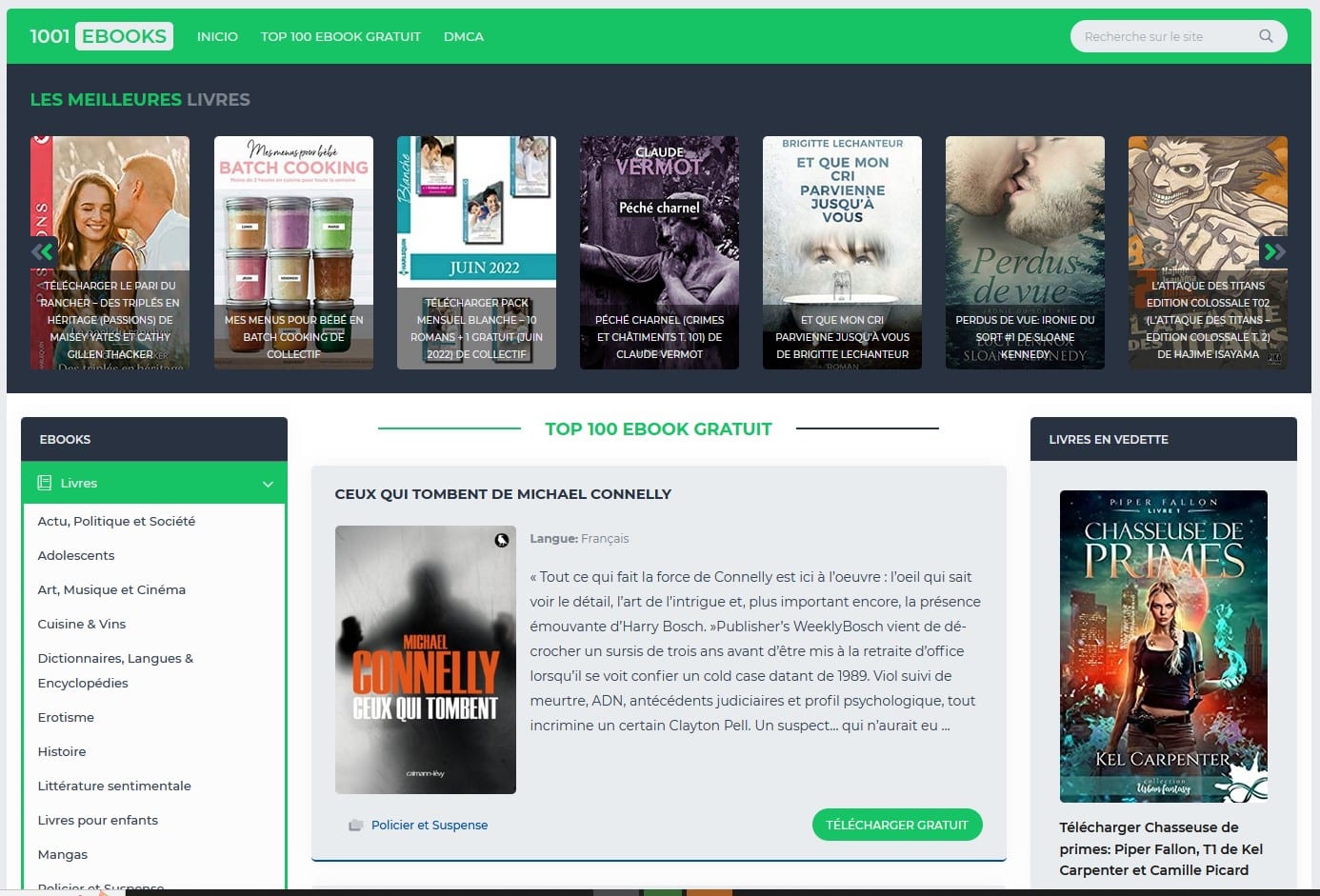Click the book icon next to Policier et Suspense
The width and height of the screenshot is (1320, 896).
[353, 825]
